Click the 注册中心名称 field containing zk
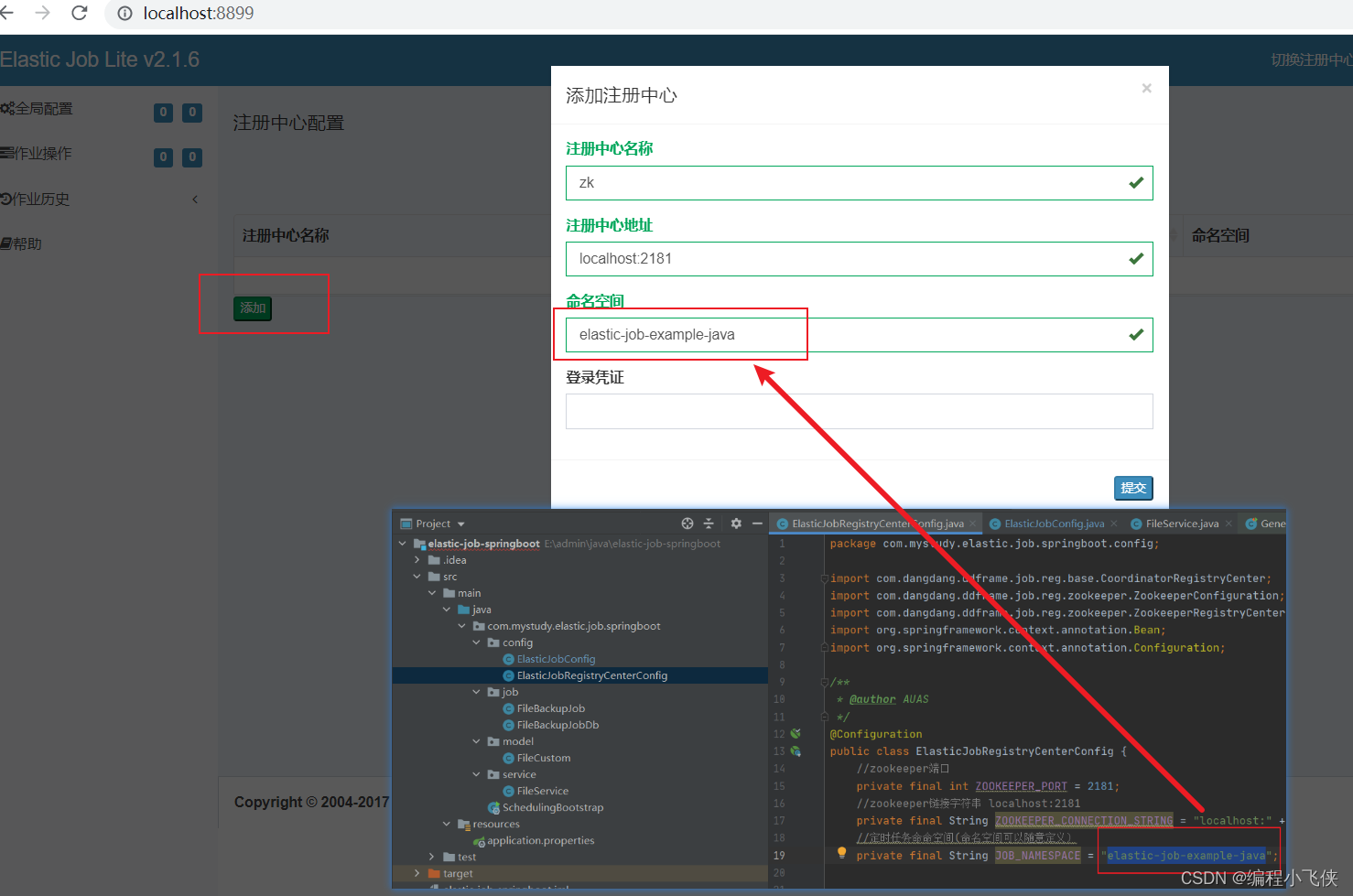1353x896 pixels. pyautogui.click(x=859, y=182)
